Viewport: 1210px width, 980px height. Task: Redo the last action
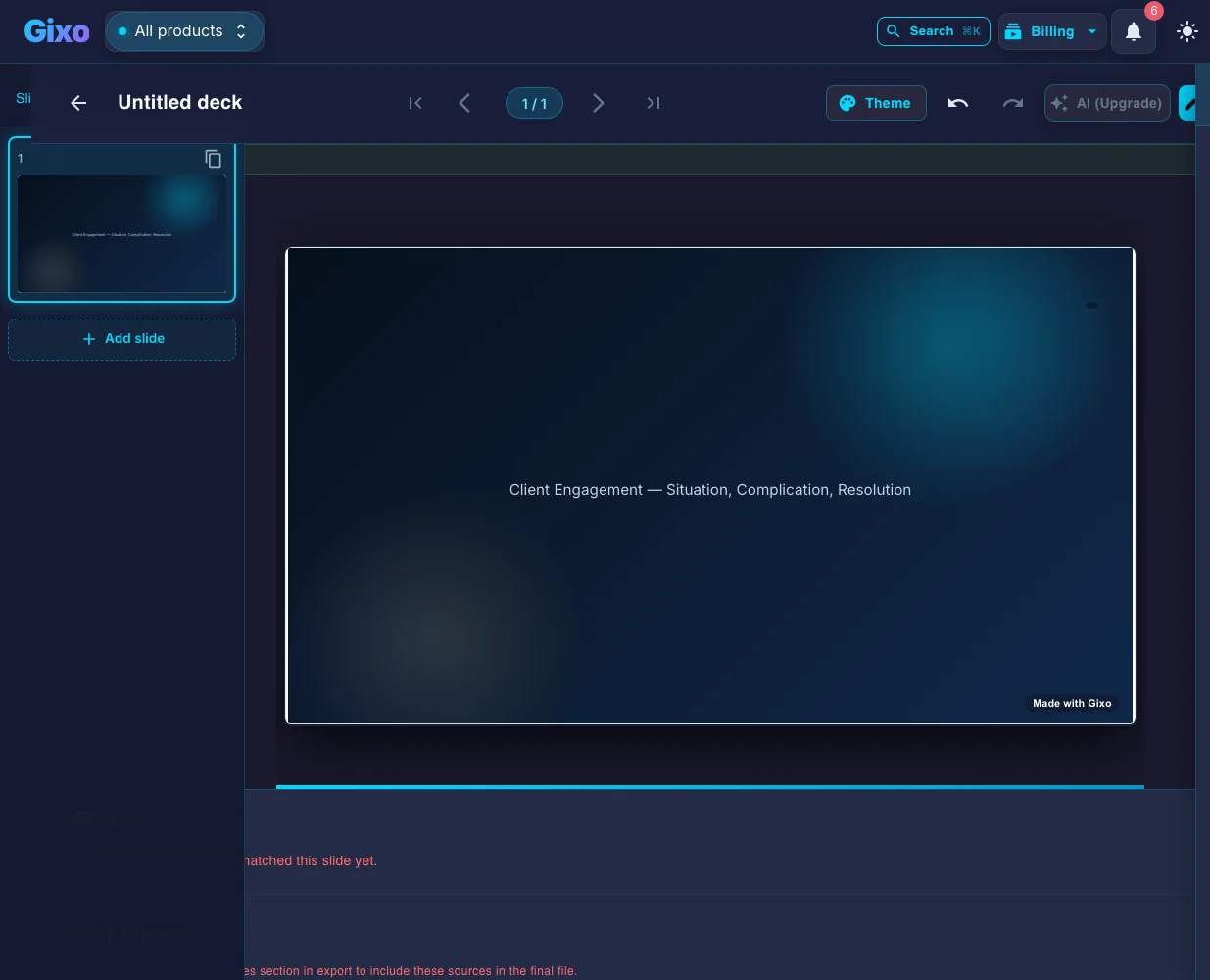pyautogui.click(x=1013, y=103)
